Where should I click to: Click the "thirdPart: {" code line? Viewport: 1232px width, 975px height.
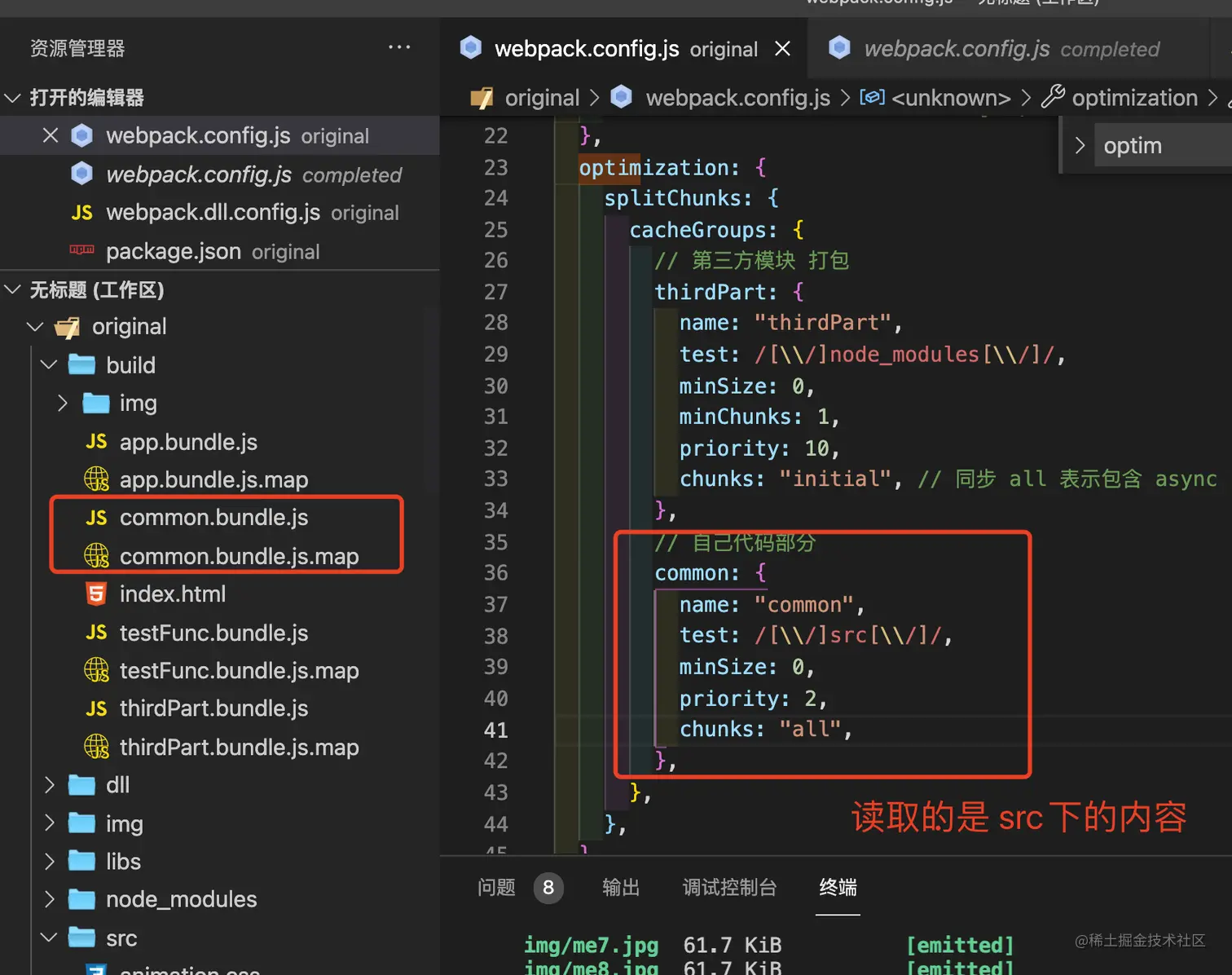click(729, 292)
